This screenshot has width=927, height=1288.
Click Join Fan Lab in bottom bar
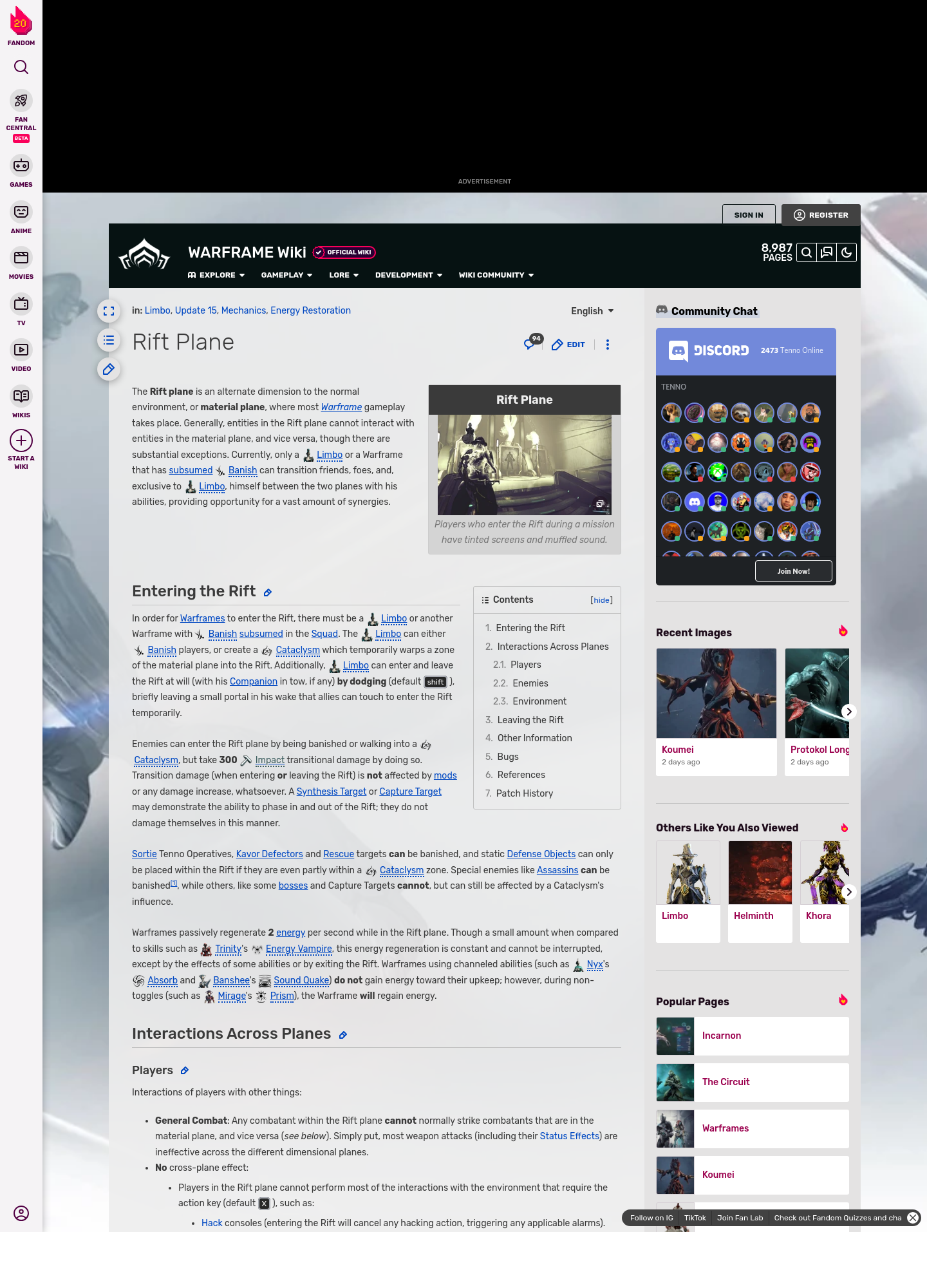click(740, 1218)
